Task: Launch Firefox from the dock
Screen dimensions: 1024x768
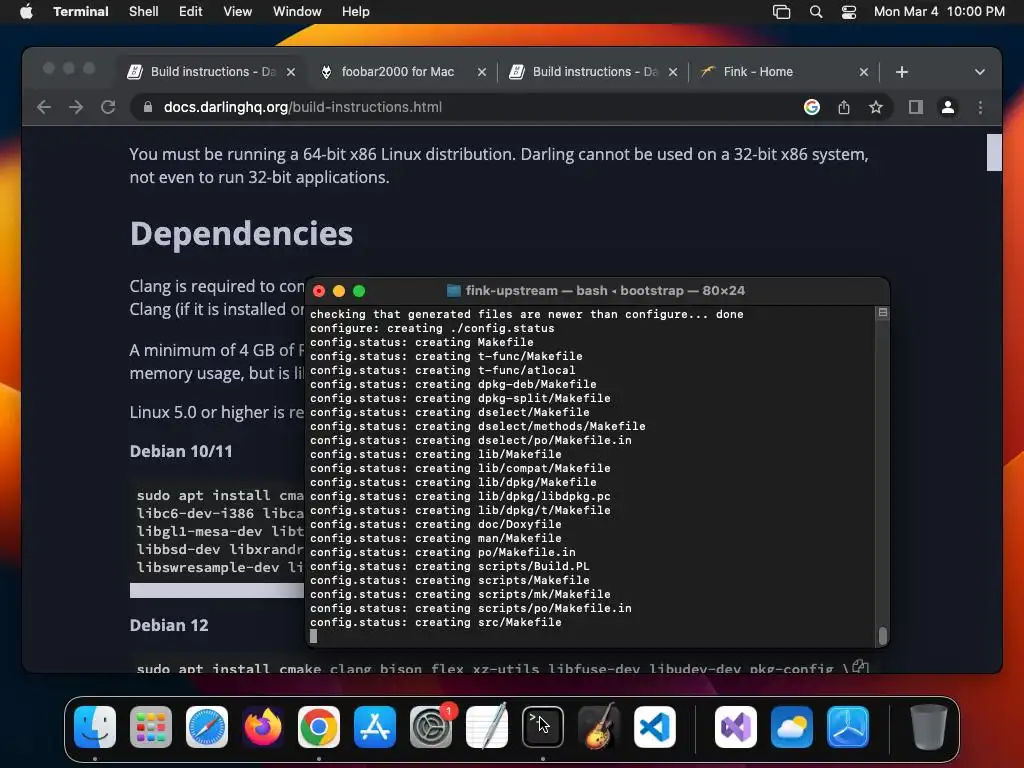Action: [263, 726]
